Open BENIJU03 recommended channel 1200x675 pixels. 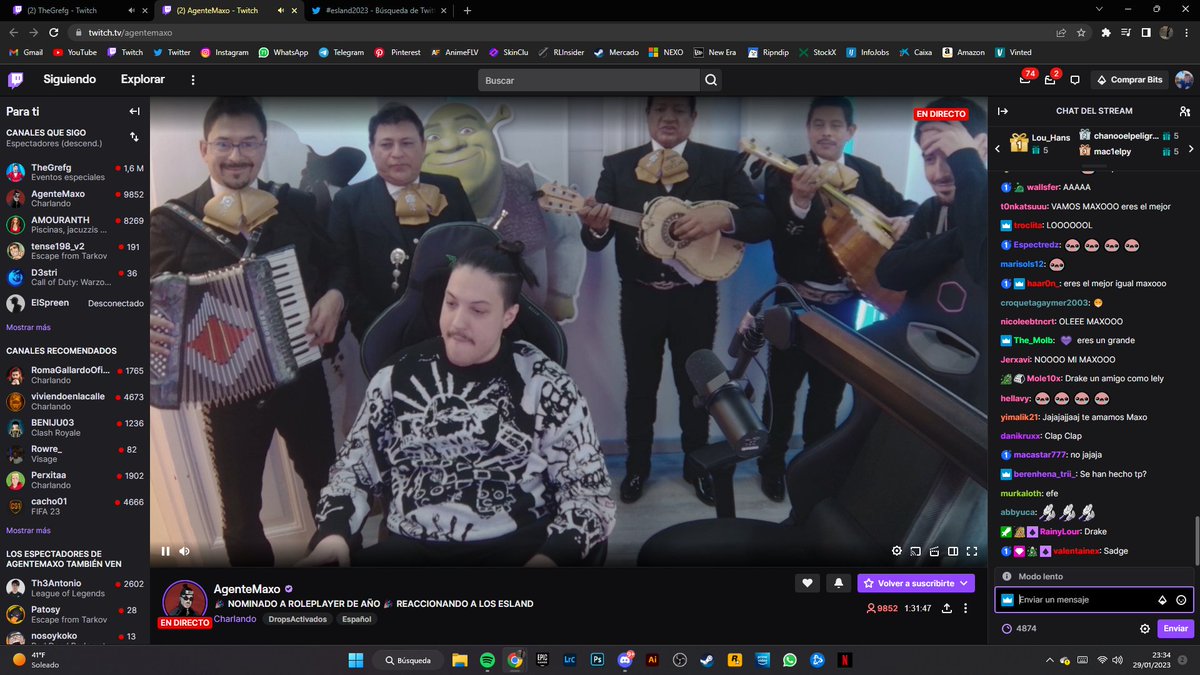pyautogui.click(x=75, y=428)
